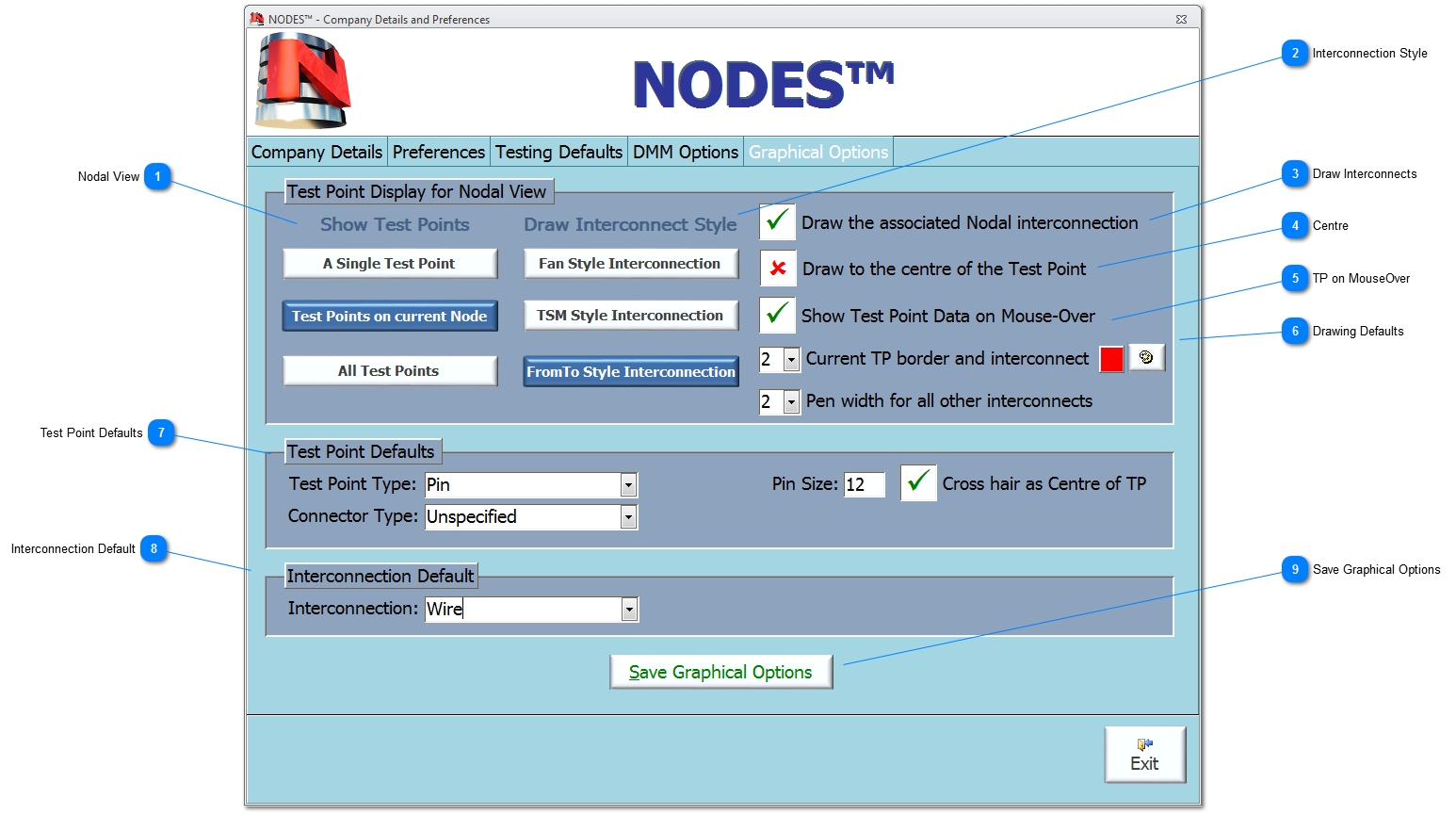
Task: Open the DMM Options tab
Action: tap(685, 152)
